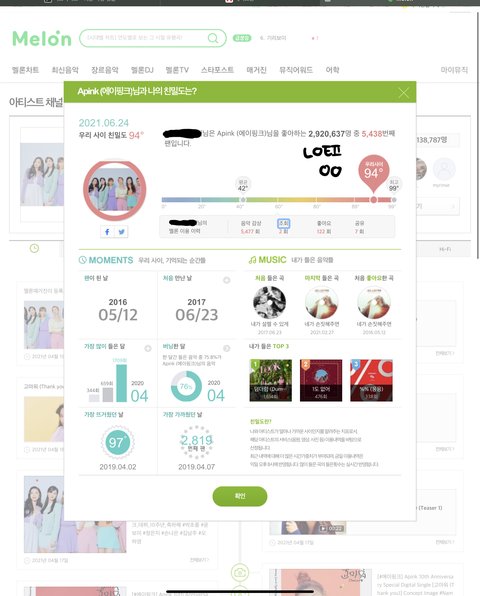Click the Melon logo
The height and width of the screenshot is (596, 480).
[42, 38]
